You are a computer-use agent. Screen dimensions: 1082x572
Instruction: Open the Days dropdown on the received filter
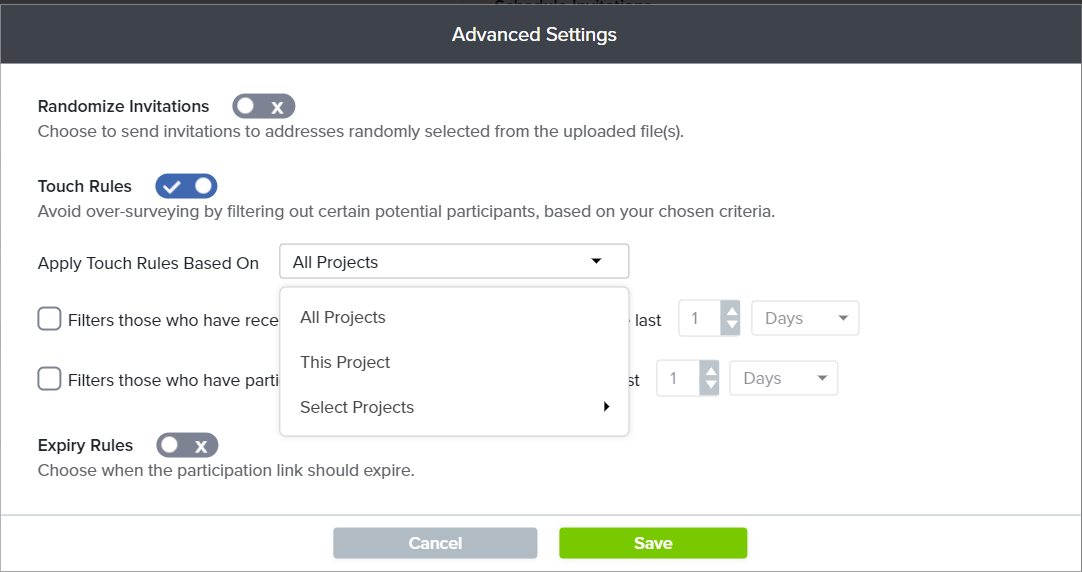click(x=805, y=318)
